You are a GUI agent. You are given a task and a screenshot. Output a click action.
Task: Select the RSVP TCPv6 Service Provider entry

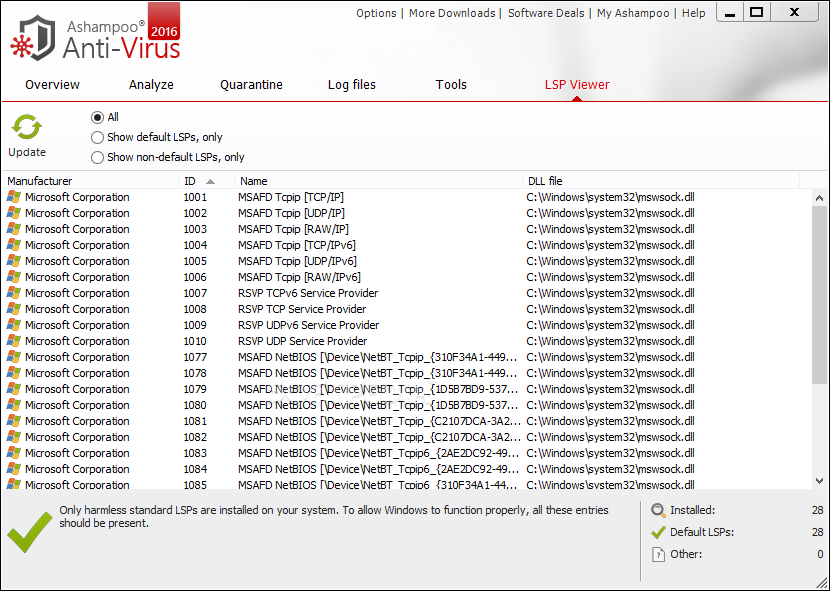(x=308, y=293)
